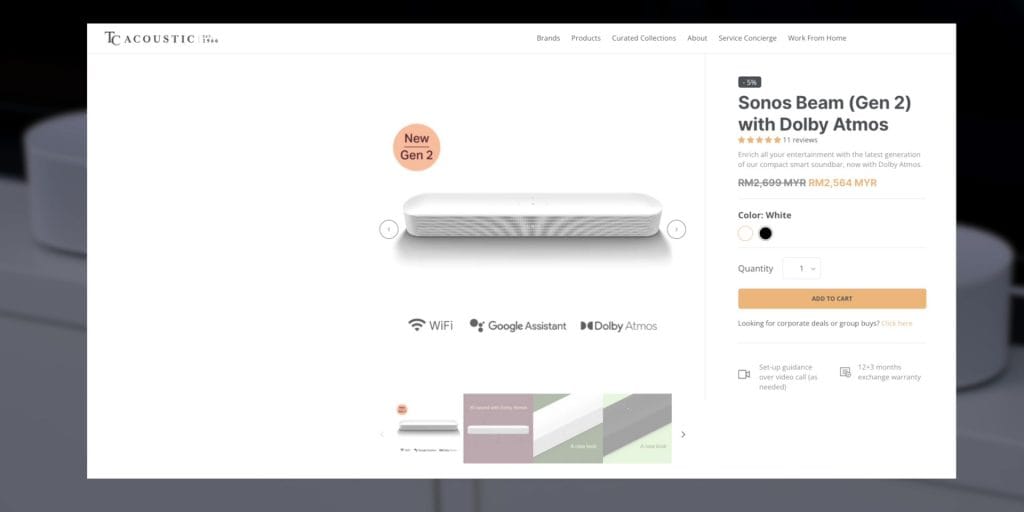
Task: Open the 11 reviews link
Action: point(800,140)
